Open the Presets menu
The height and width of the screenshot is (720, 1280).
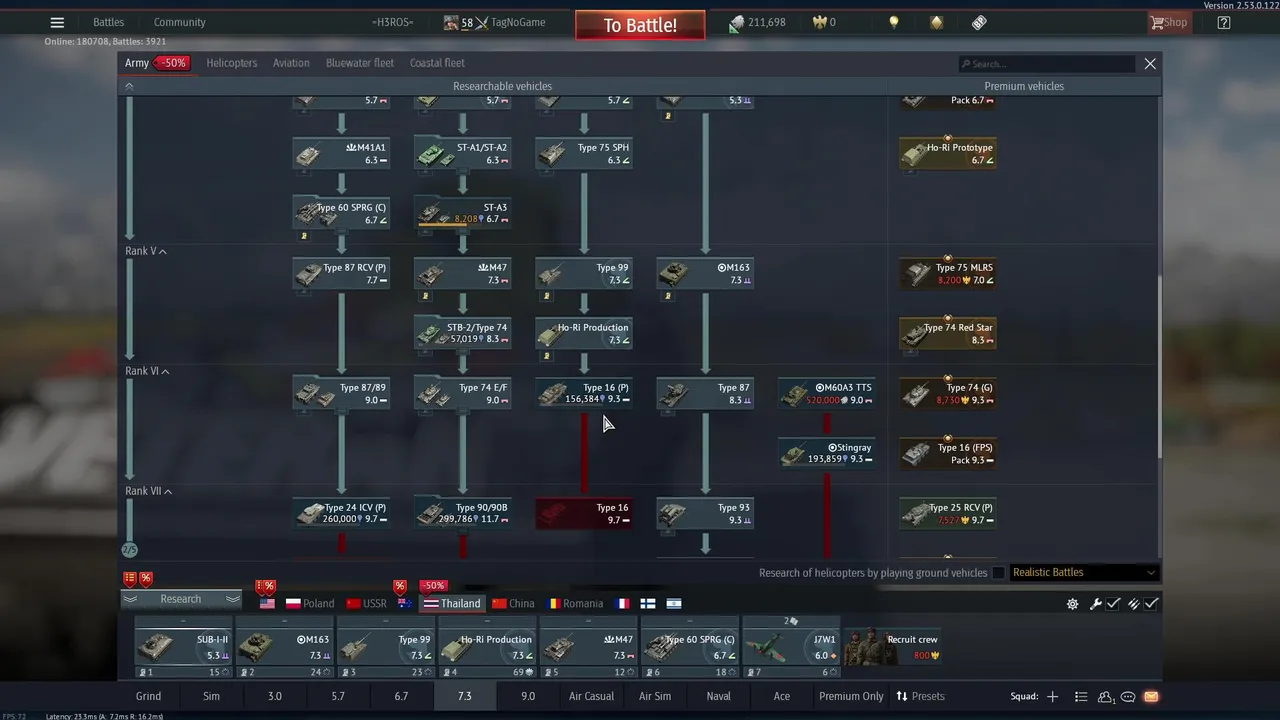[920, 696]
